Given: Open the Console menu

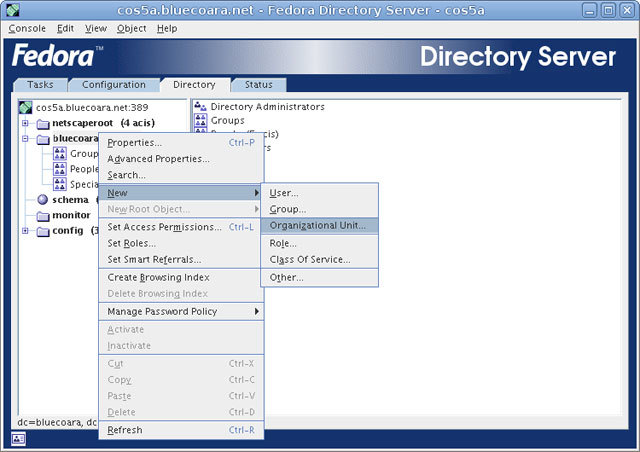Looking at the screenshot, I should pos(27,29).
